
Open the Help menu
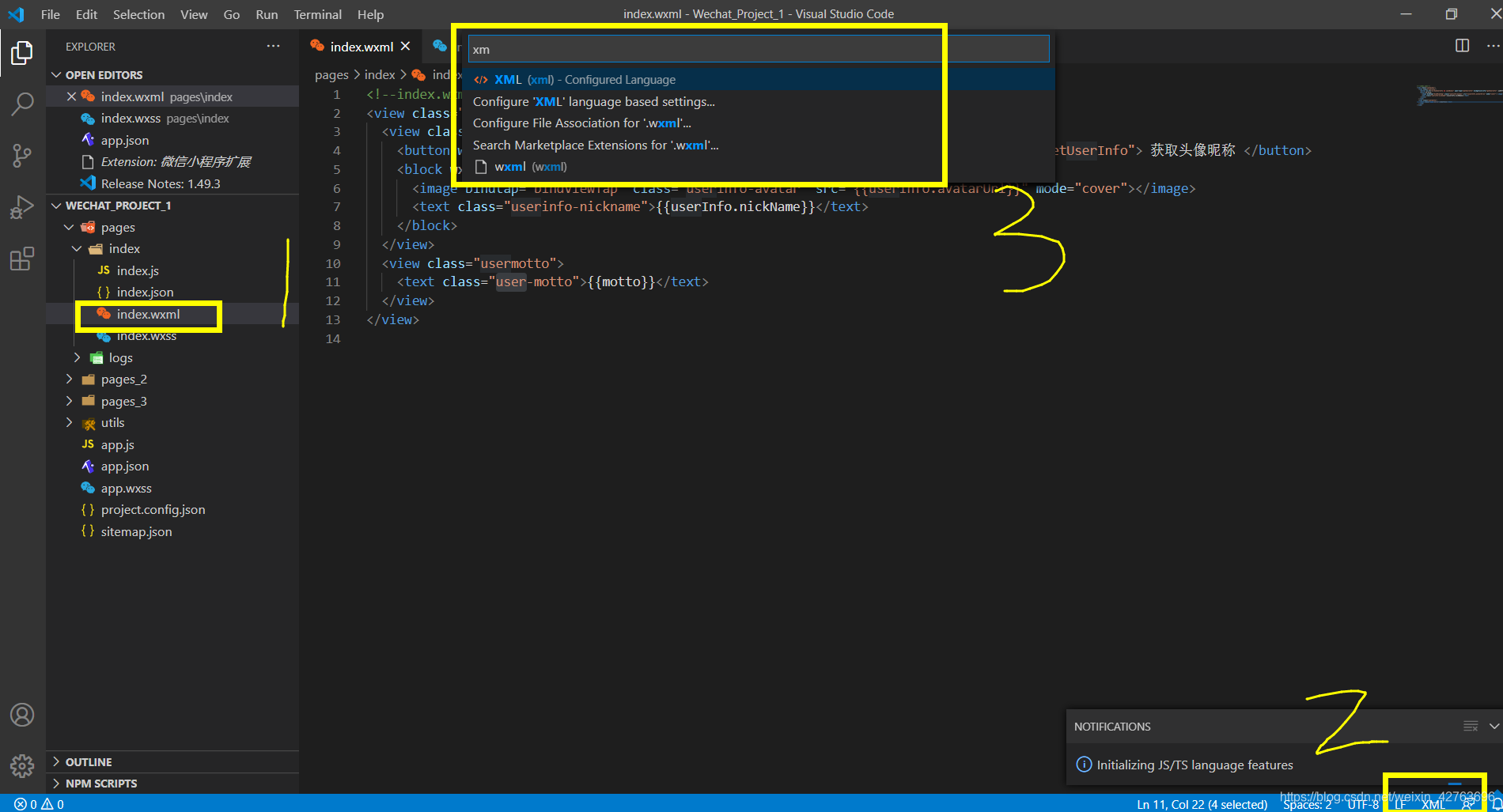[370, 14]
